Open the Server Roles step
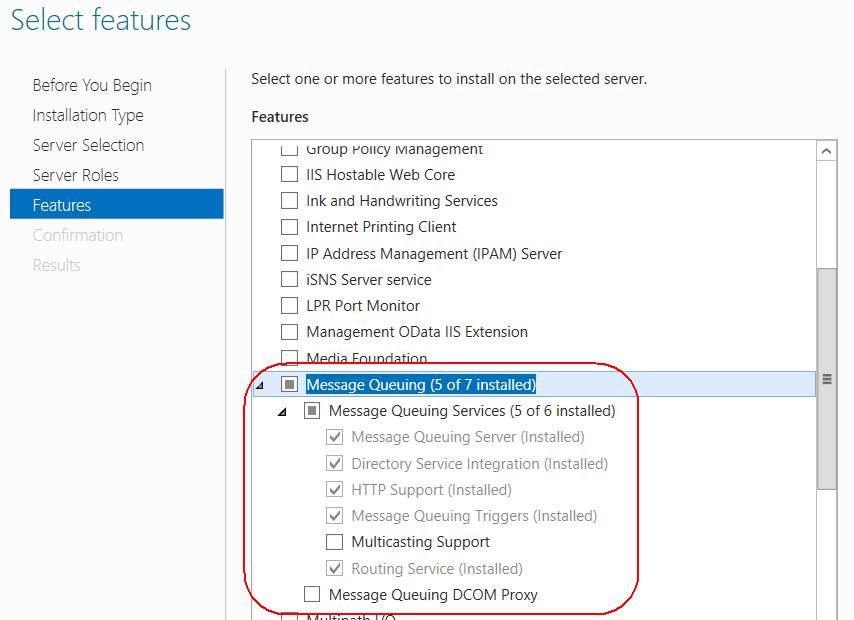 pos(75,175)
